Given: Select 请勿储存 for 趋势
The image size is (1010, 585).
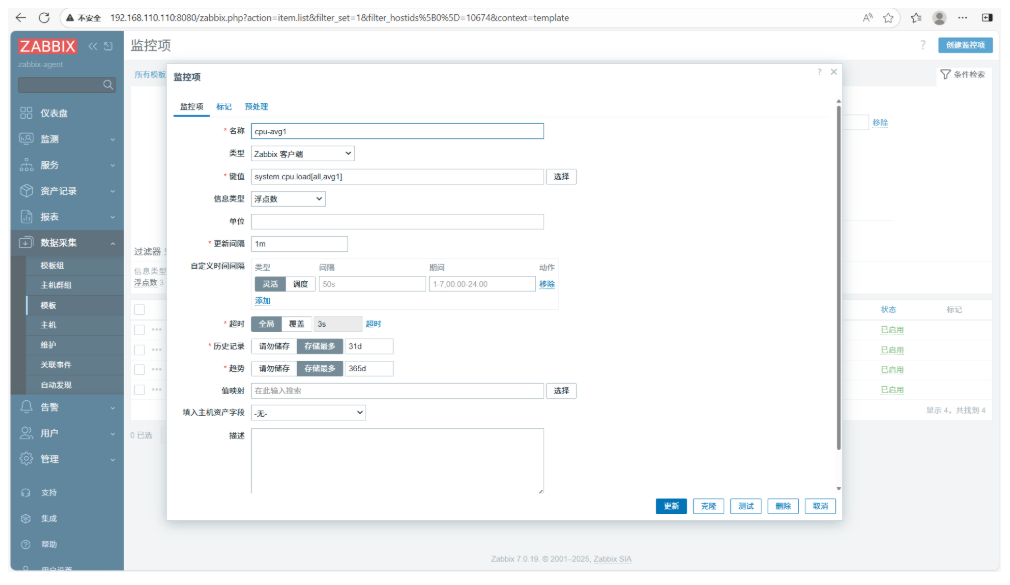Looking at the screenshot, I should coord(274,369).
